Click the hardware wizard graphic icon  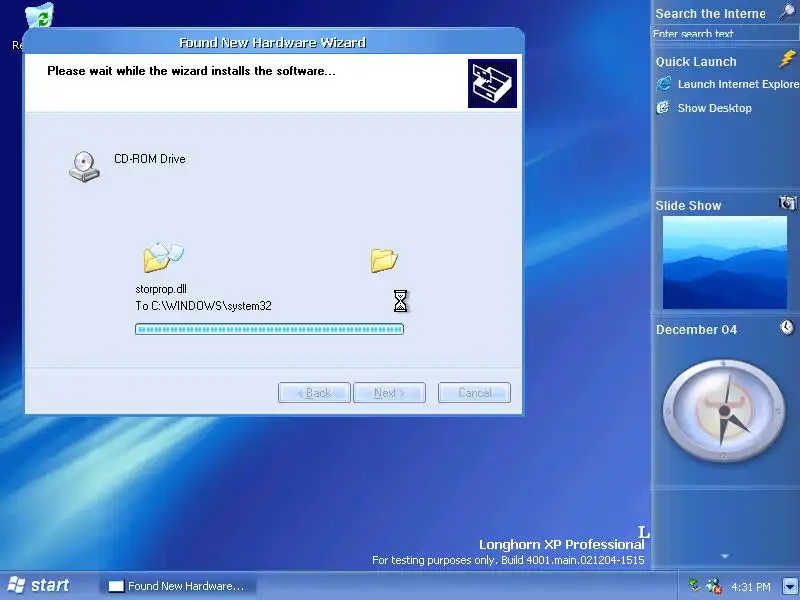(x=492, y=83)
